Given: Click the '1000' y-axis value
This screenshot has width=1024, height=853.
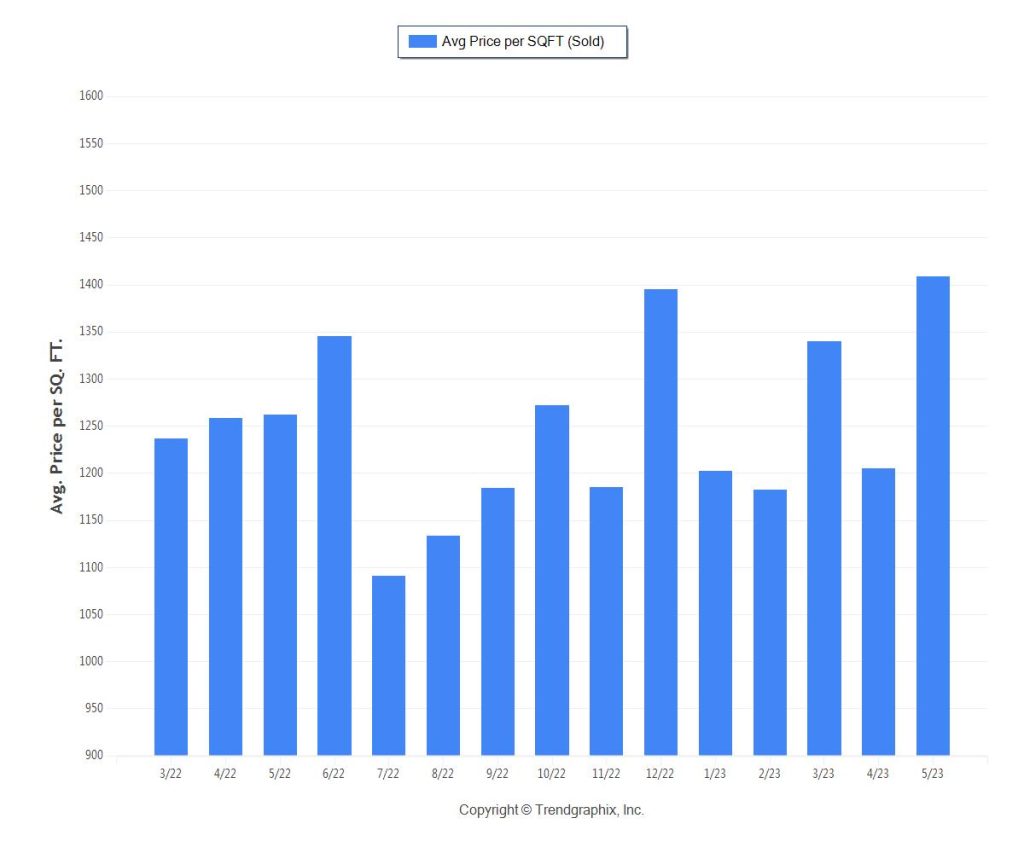Looking at the screenshot, I should (91, 661).
